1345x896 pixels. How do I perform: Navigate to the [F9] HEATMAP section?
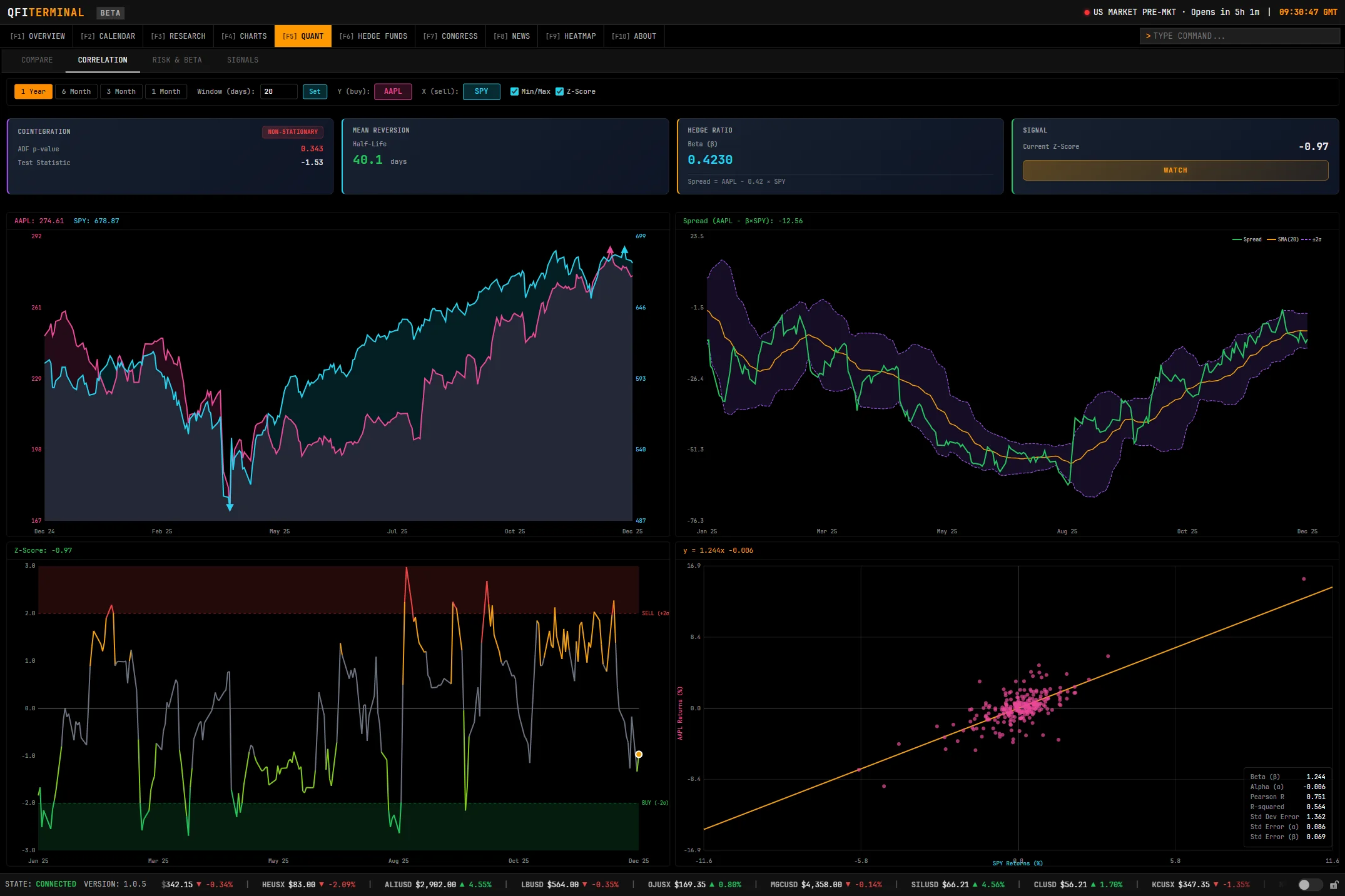click(x=570, y=36)
